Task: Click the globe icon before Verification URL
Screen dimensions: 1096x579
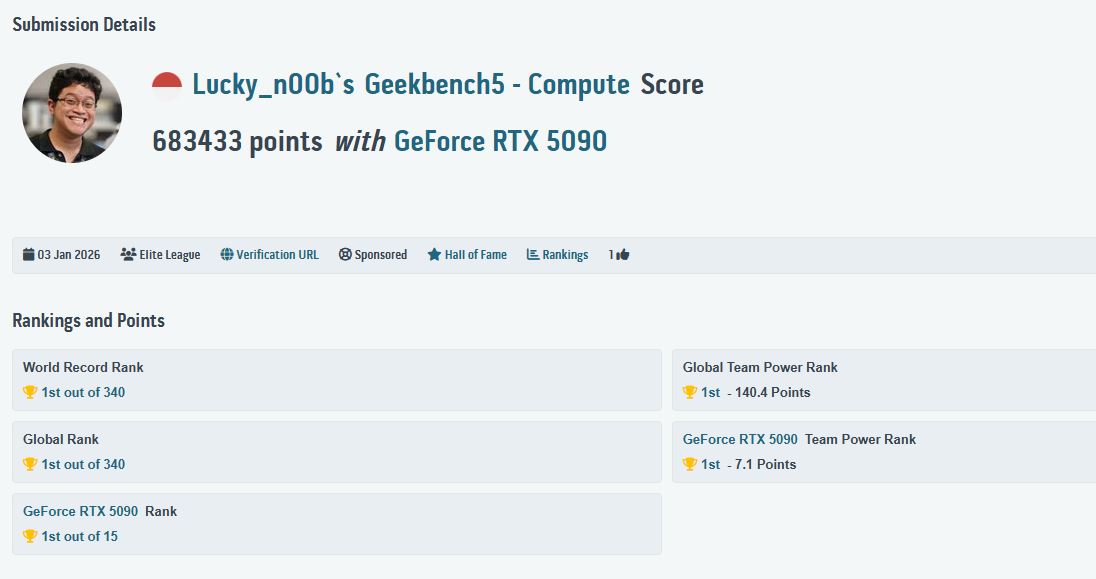Action: 230,254
